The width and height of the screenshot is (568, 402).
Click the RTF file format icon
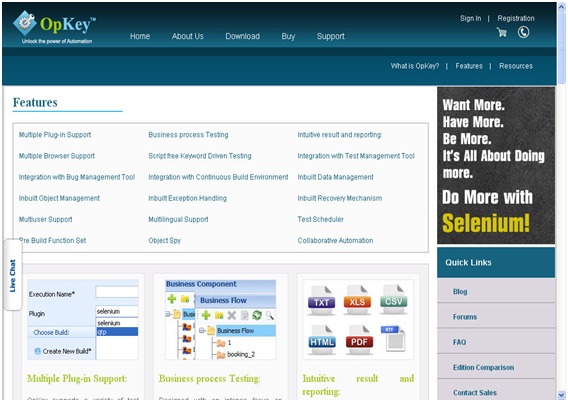[x=393, y=338]
